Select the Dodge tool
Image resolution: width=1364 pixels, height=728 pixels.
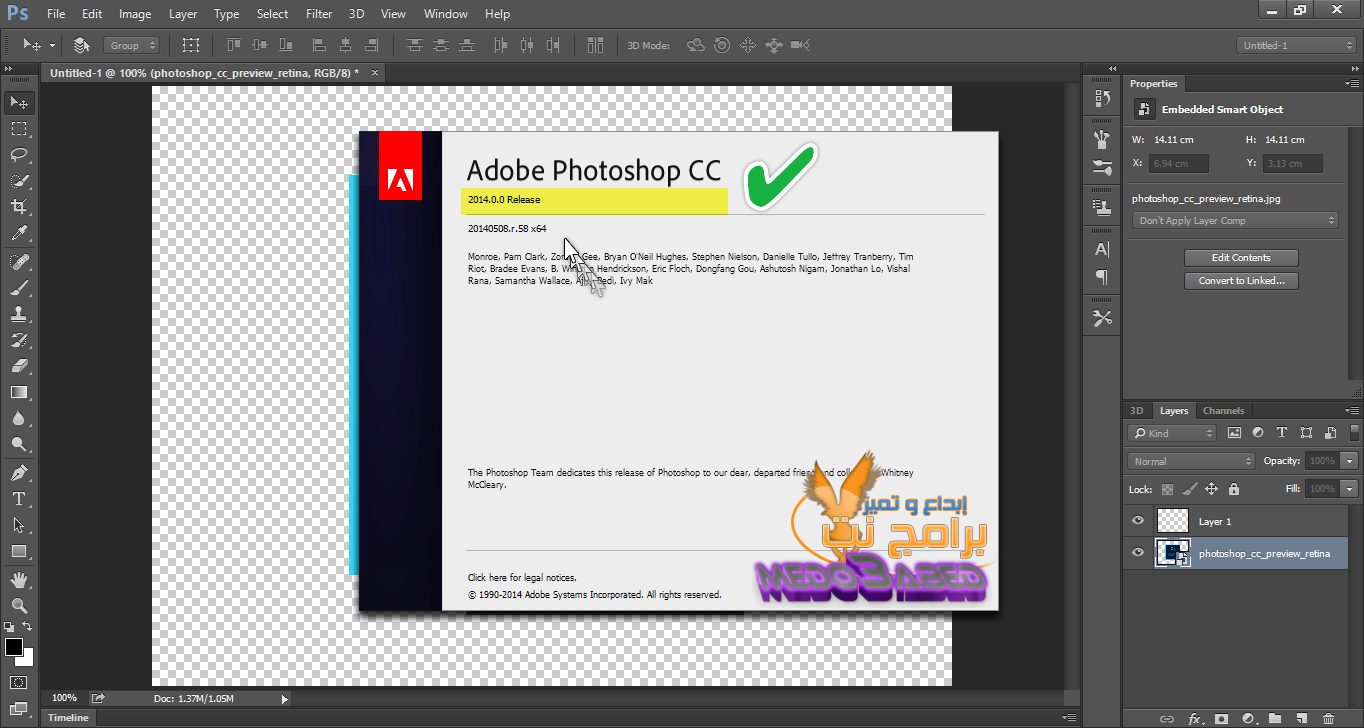(19, 444)
